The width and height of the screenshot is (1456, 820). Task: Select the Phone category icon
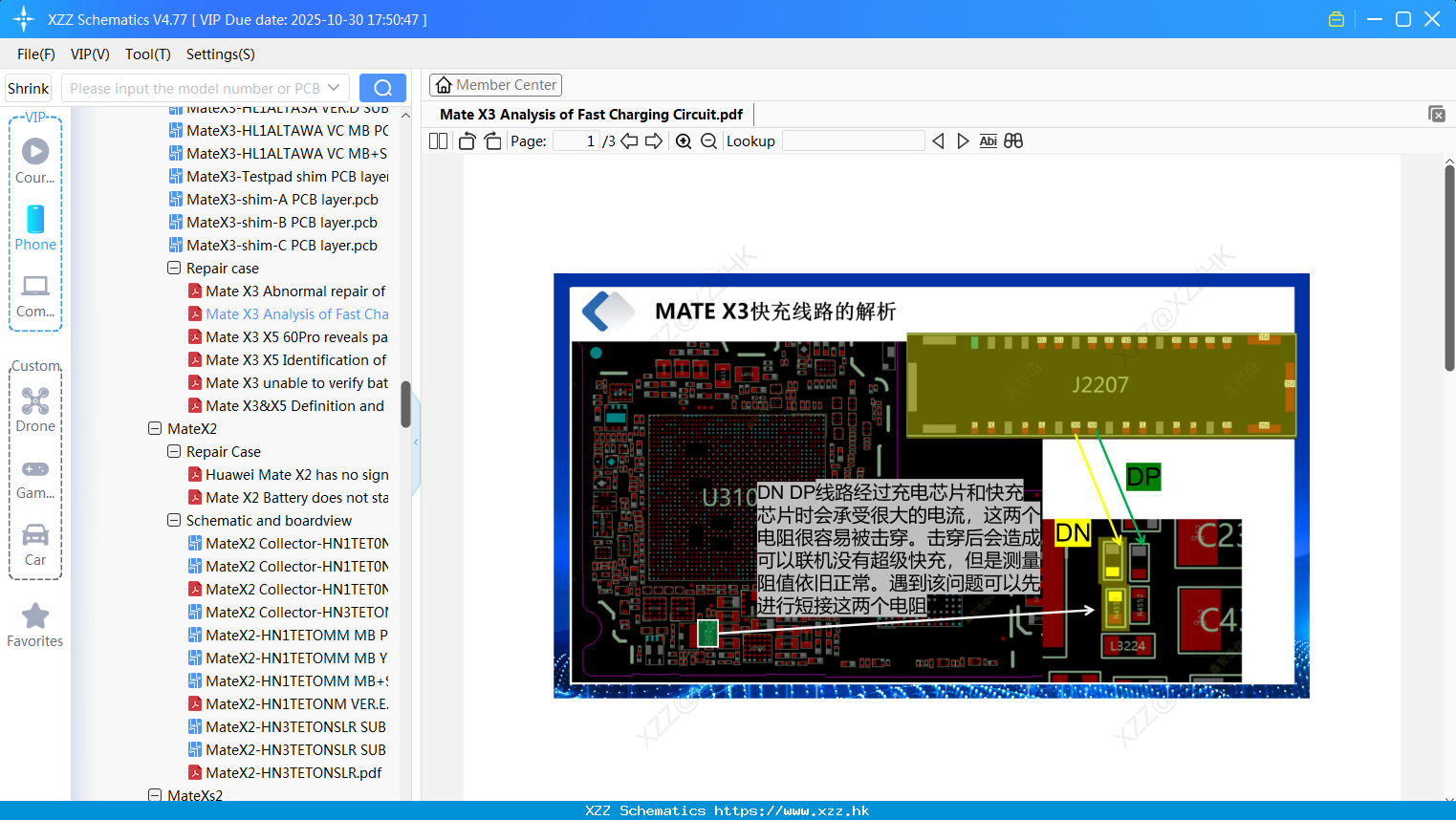(x=35, y=228)
